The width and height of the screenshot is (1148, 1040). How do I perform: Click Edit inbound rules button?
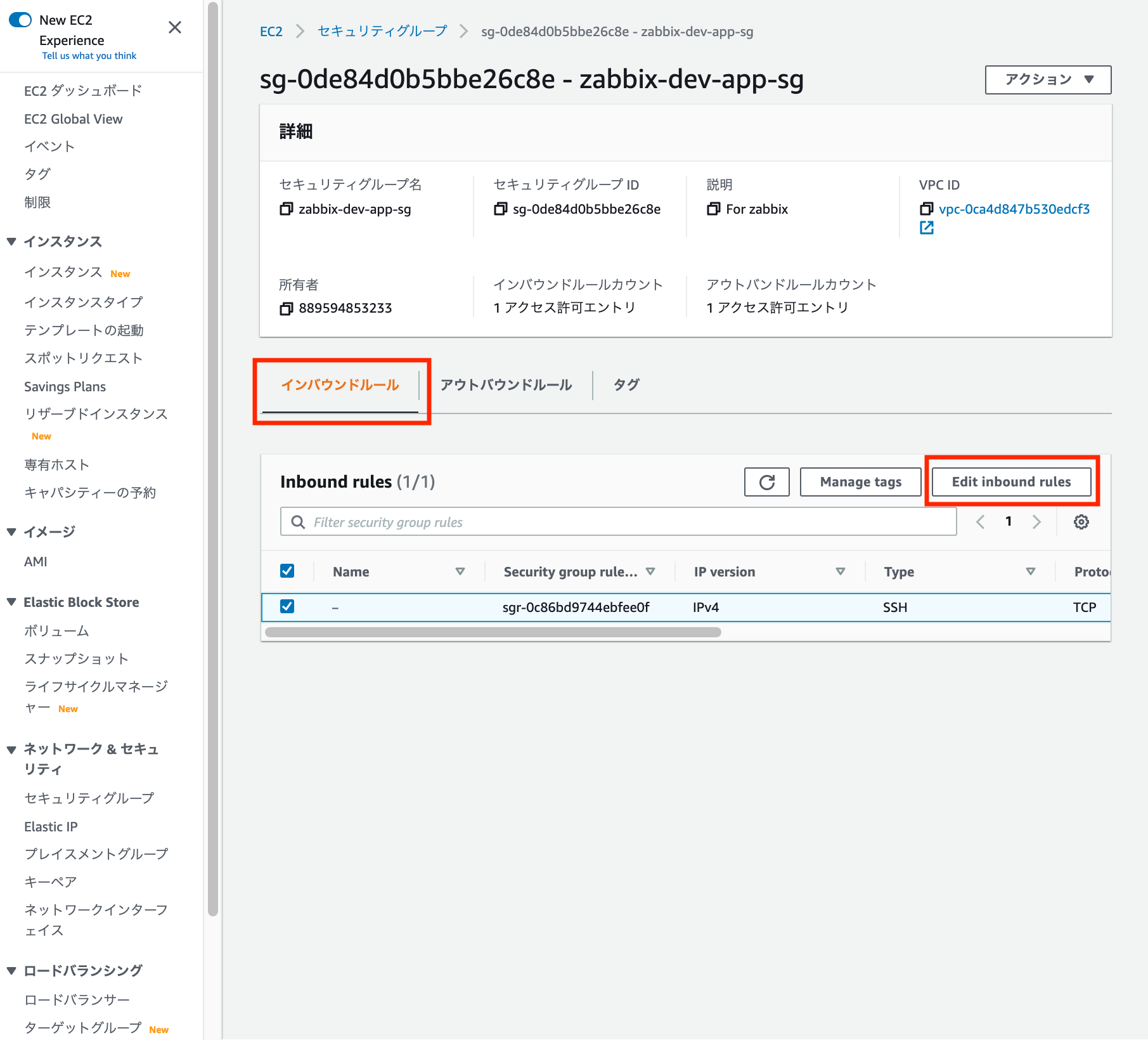tap(1012, 482)
